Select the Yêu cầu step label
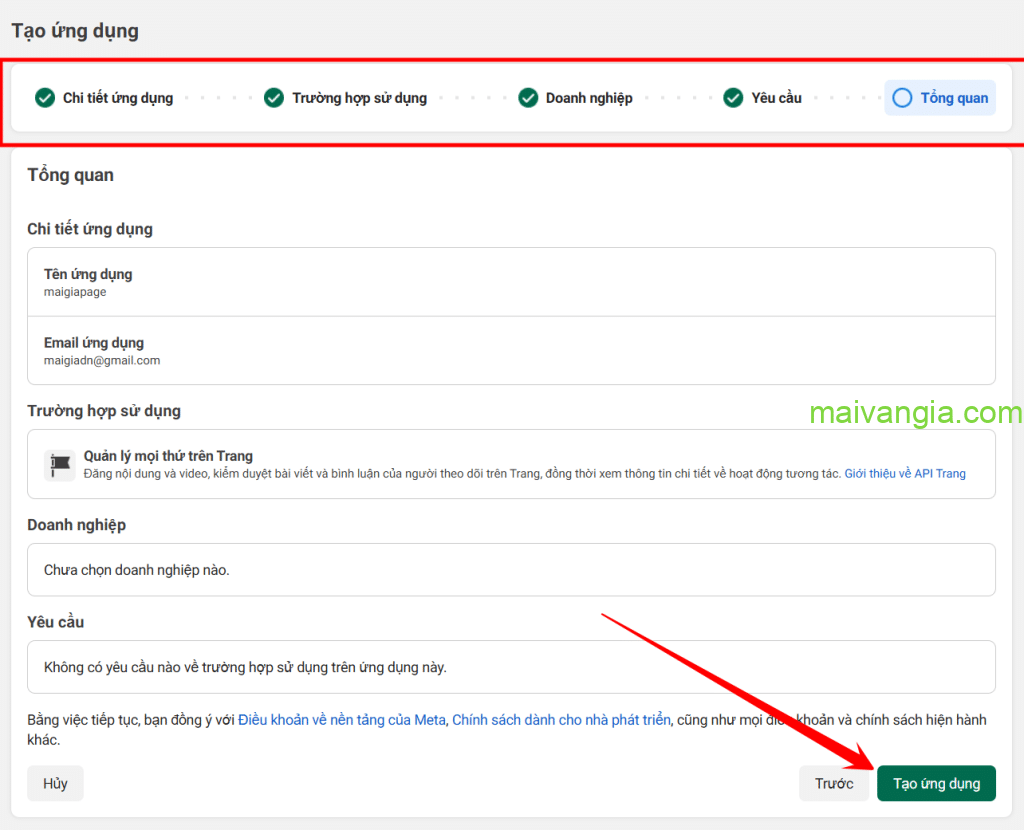This screenshot has height=830, width=1024. click(x=777, y=98)
